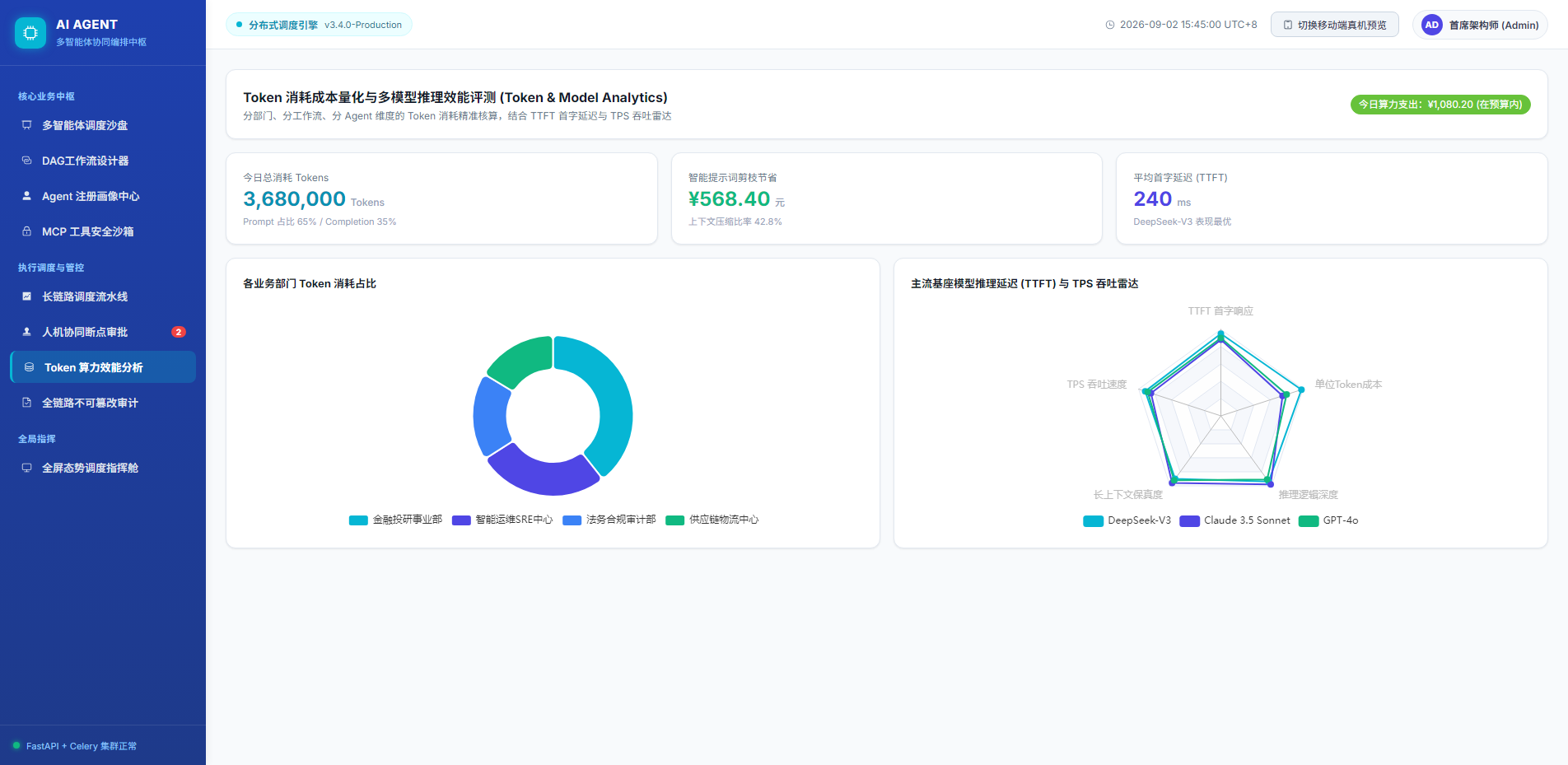Click the 长链路调度流水线 chart icon
Image resolution: width=1568 pixels, height=765 pixels.
click(26, 296)
